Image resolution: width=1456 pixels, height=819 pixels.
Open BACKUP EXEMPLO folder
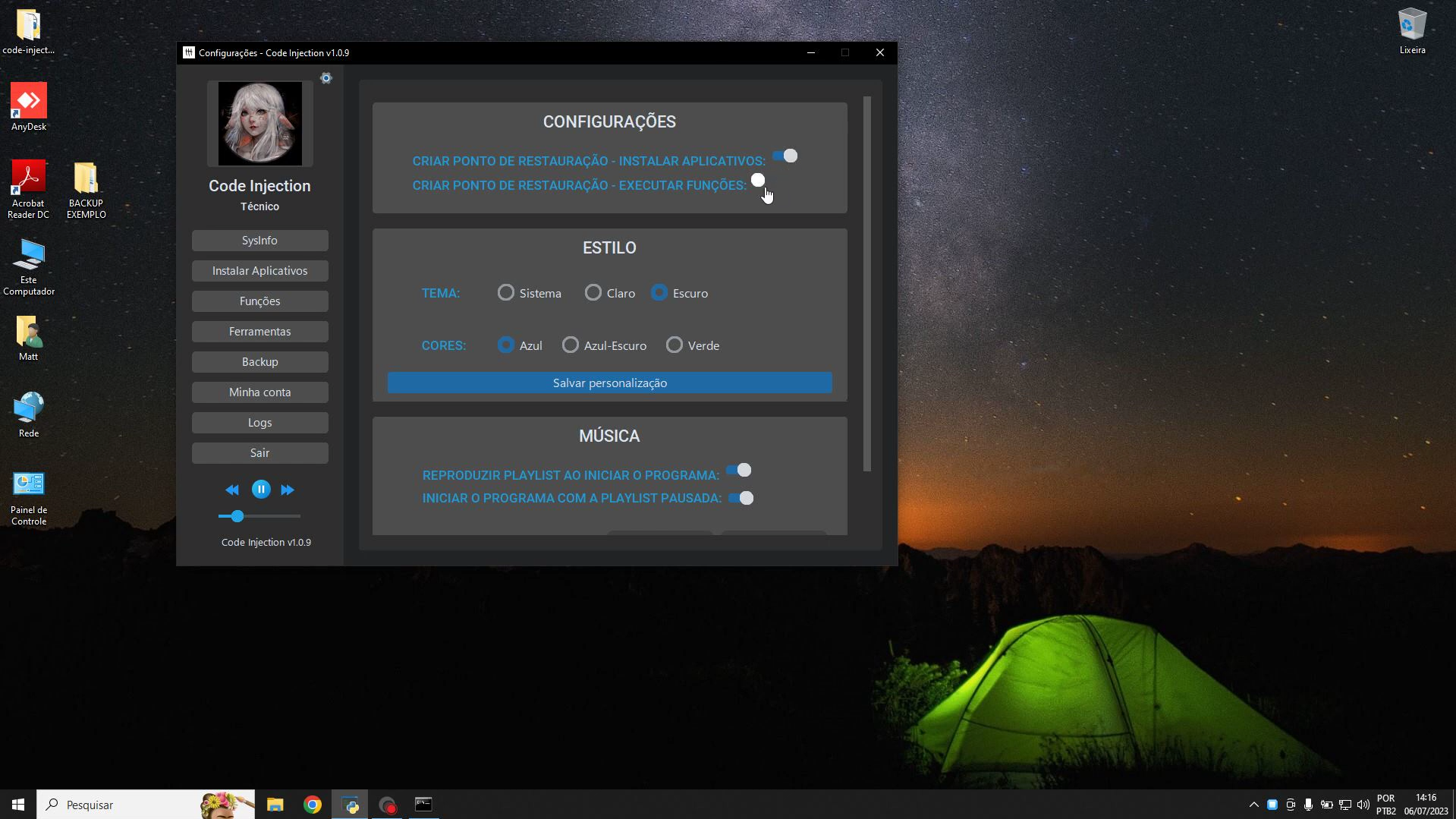click(86, 189)
